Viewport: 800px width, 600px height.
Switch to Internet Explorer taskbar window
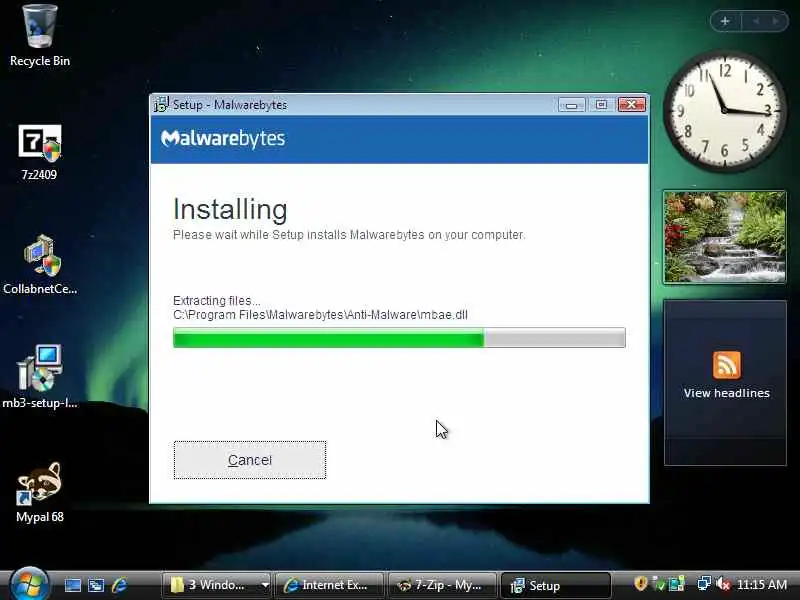tap(329, 585)
